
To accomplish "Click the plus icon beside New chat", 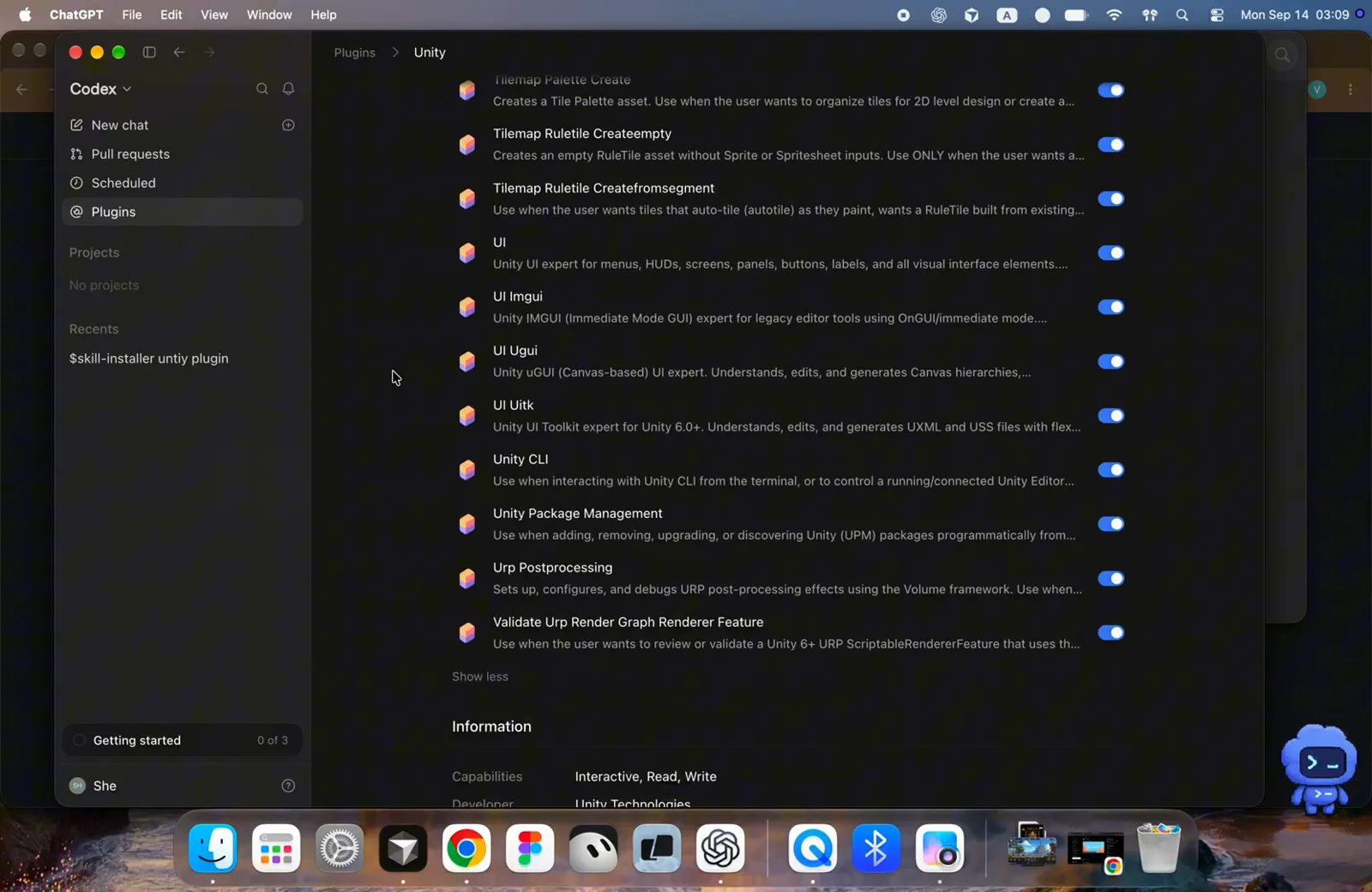I will pyautogui.click(x=288, y=125).
